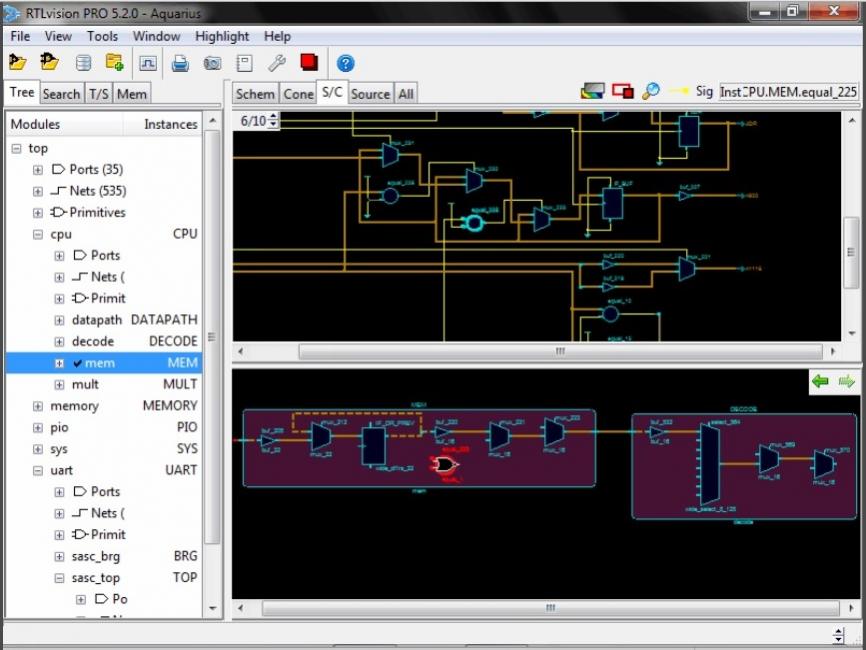Click the upper schematic horizontal scrollbar
Image resolution: width=866 pixels, height=650 pixels.
(561, 351)
